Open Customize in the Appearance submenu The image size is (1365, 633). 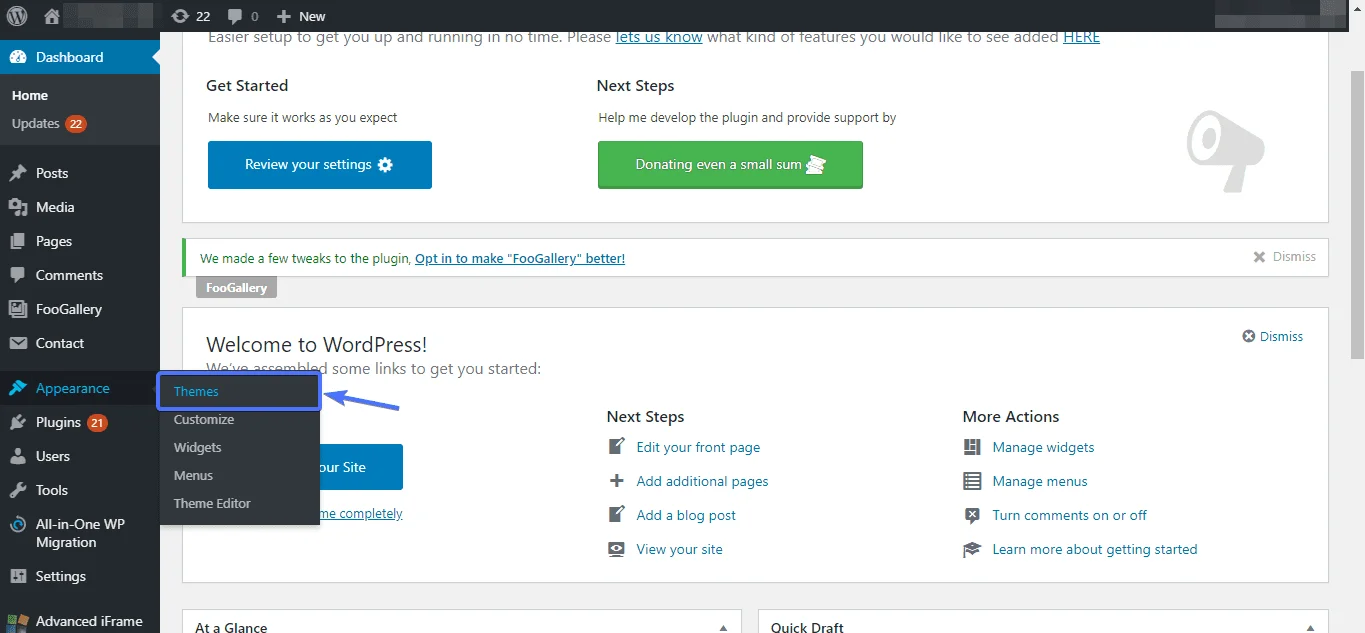click(x=203, y=419)
